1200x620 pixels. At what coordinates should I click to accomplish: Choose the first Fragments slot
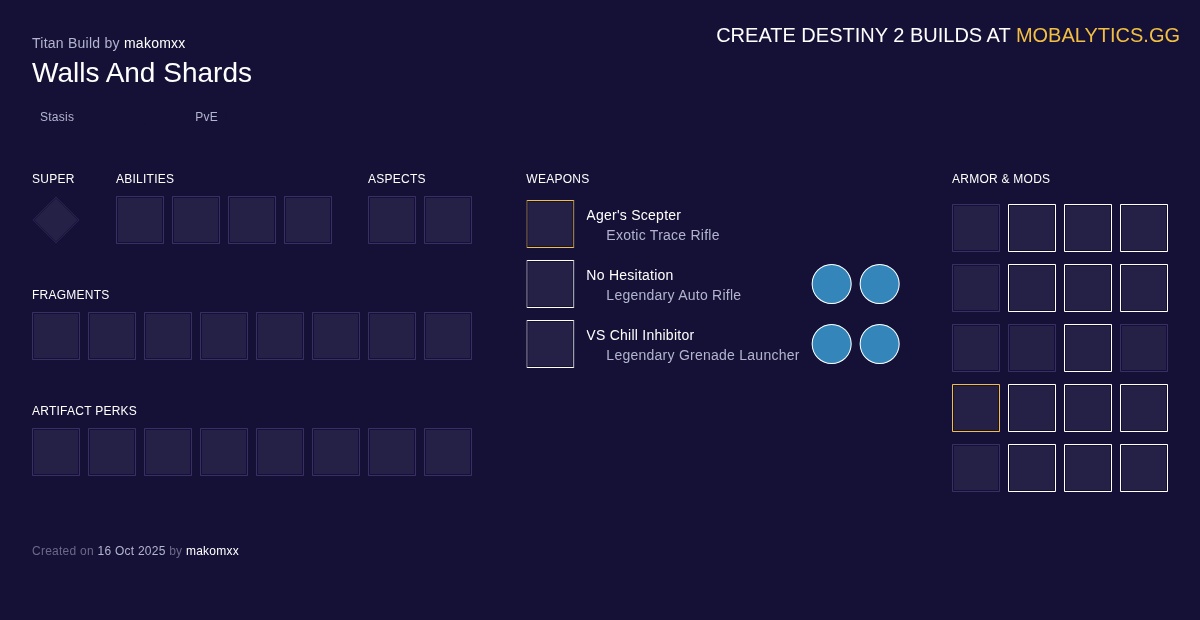[56, 336]
